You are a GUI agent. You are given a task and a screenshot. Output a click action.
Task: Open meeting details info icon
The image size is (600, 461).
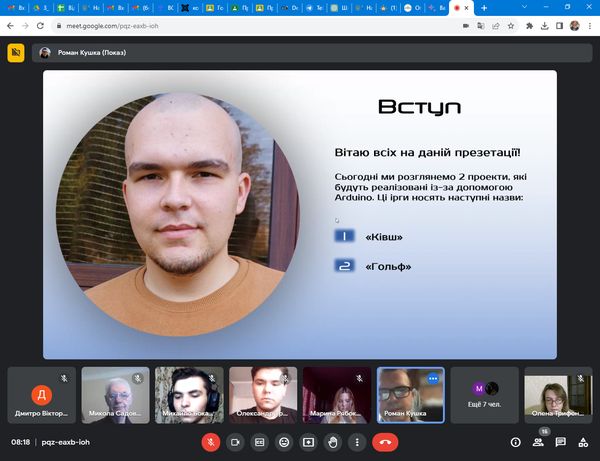(x=516, y=441)
